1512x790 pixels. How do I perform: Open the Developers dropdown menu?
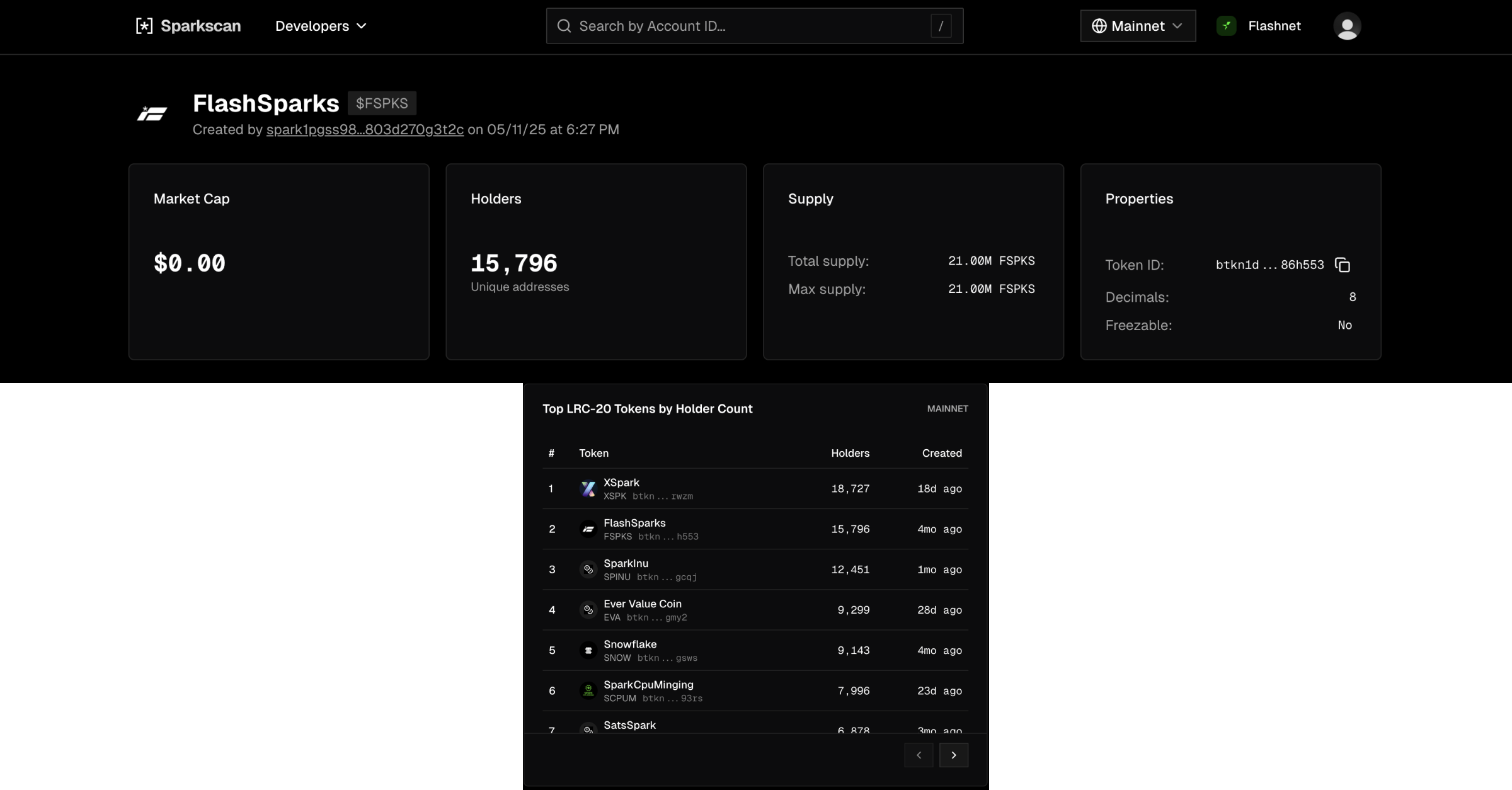point(320,26)
